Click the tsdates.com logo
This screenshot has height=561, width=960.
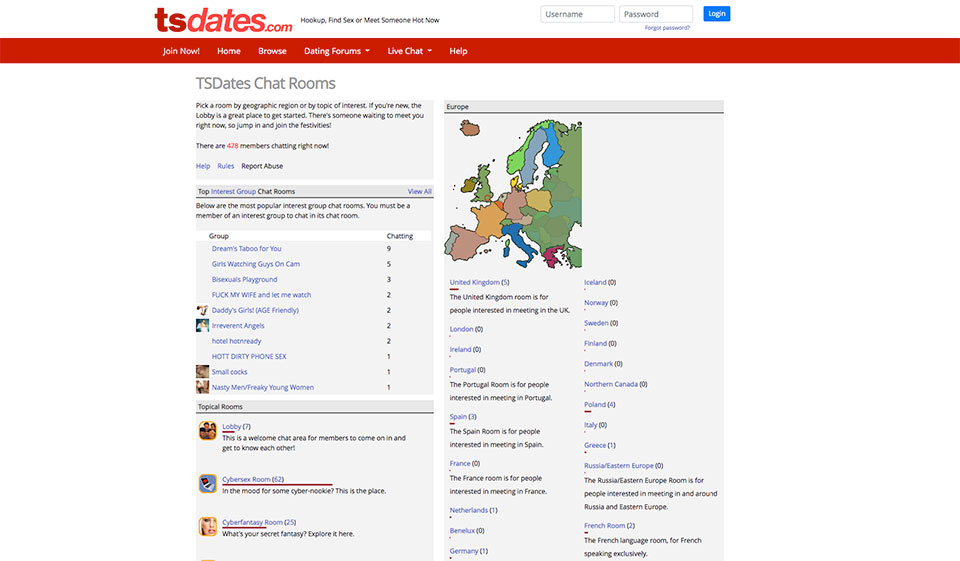(x=223, y=19)
